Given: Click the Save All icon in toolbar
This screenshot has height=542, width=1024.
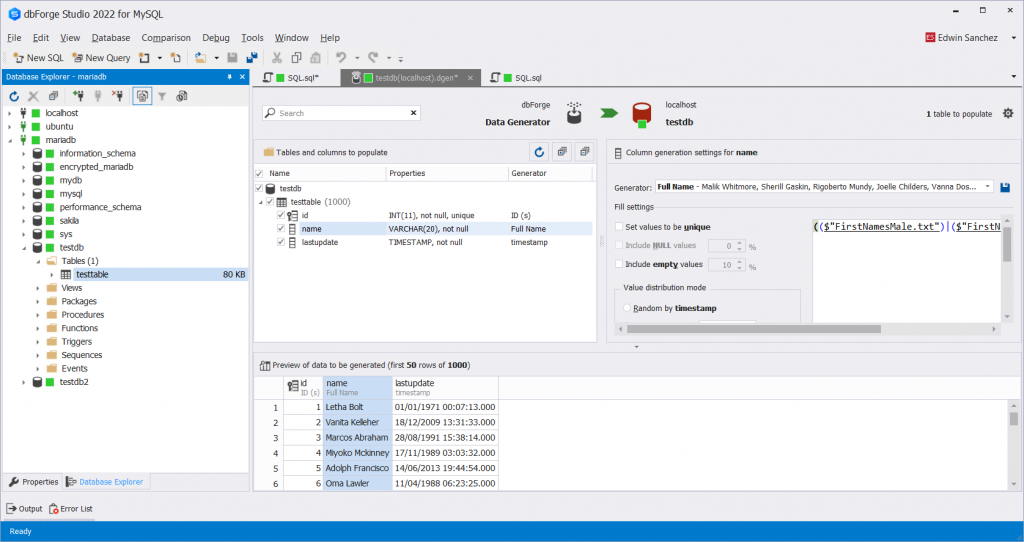Looking at the screenshot, I should 251,57.
